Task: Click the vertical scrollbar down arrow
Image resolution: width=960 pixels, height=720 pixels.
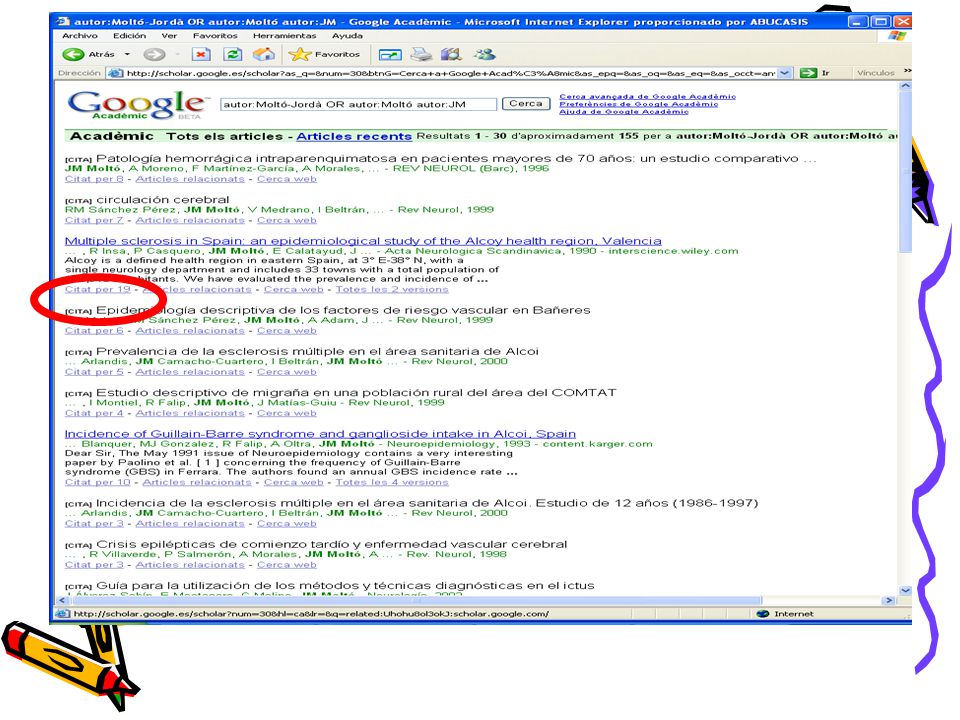Action: click(x=906, y=591)
